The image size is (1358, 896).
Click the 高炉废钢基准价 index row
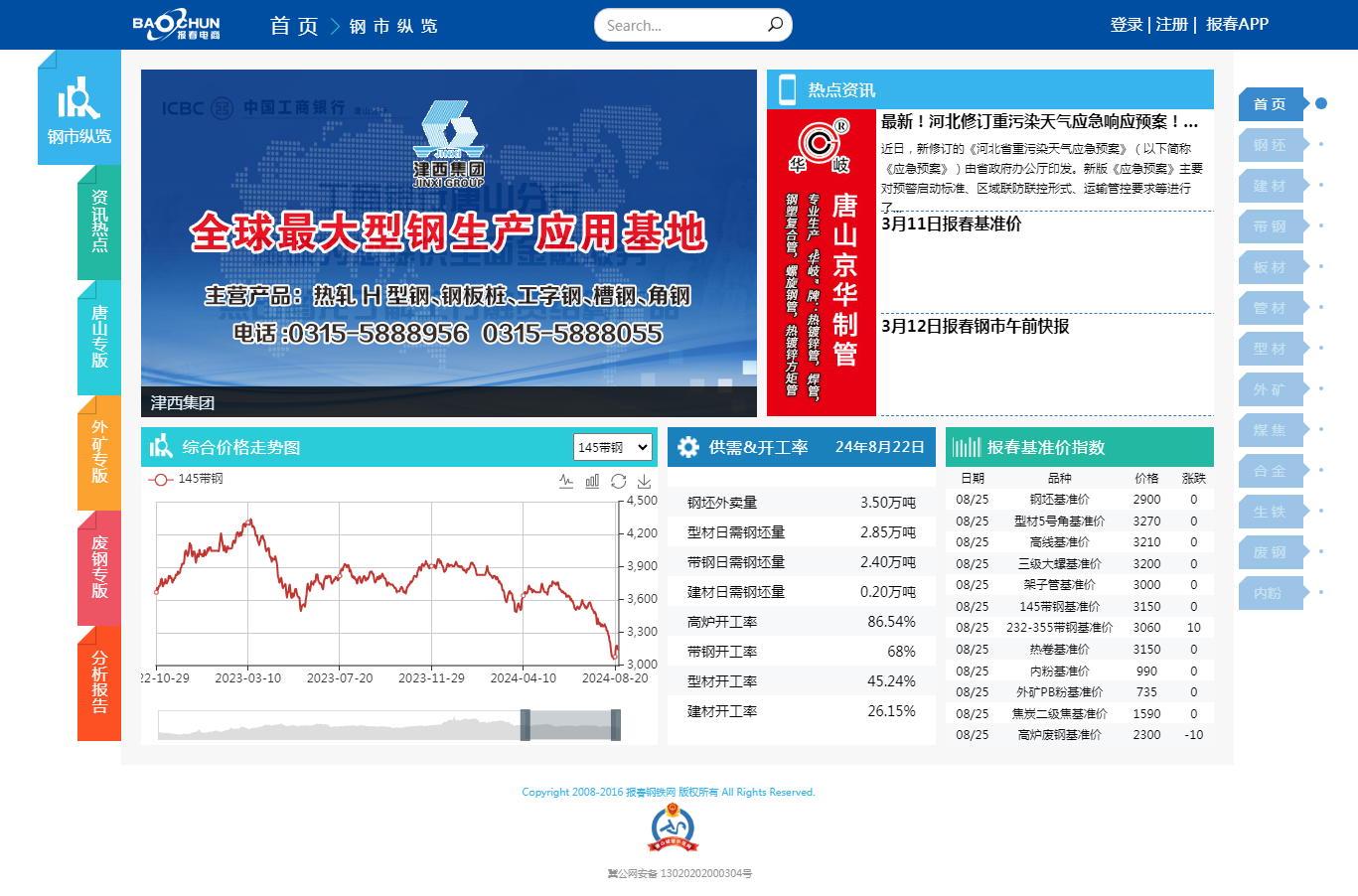pos(1080,735)
